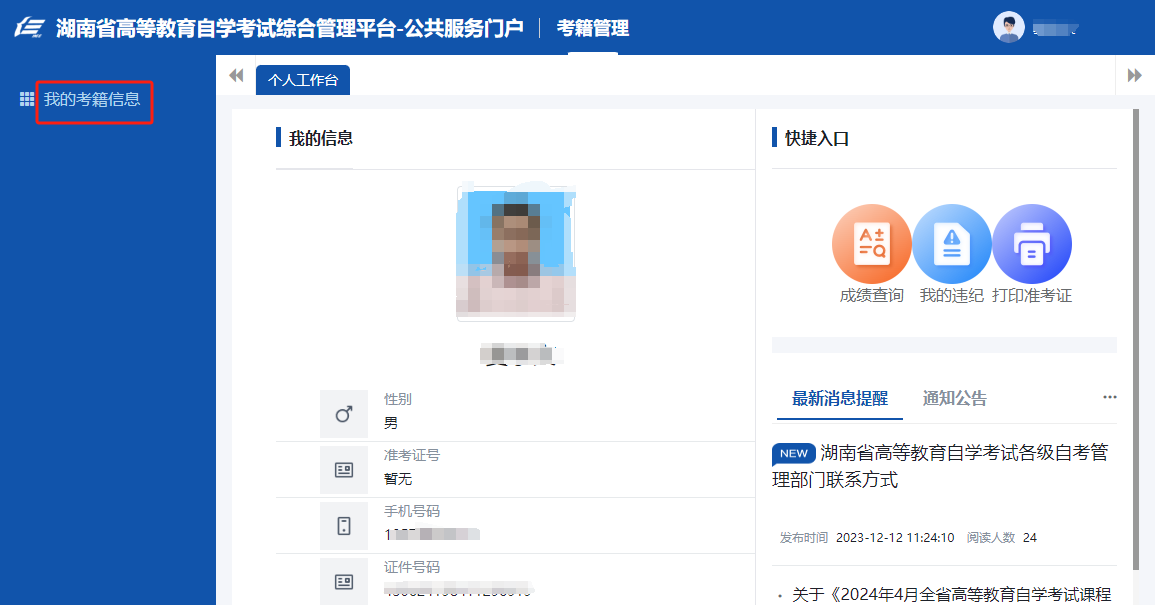Click the 打印准考证 printer icon
The image size is (1155, 605).
pos(1031,244)
